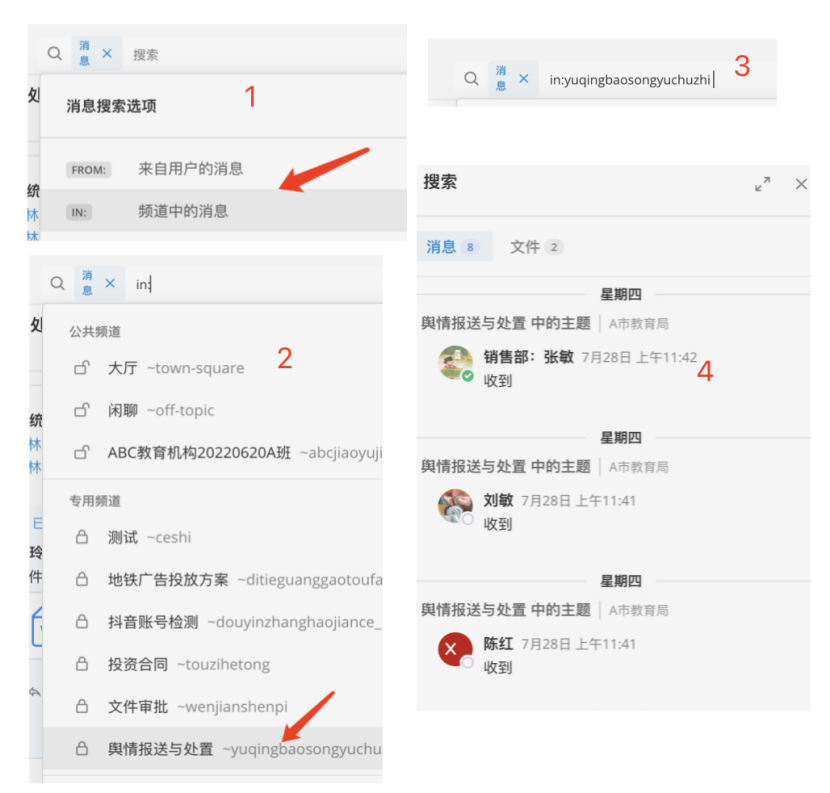This screenshot has width=830, height=793.
Task: Switch to the 文件 tab
Action: coord(536,247)
